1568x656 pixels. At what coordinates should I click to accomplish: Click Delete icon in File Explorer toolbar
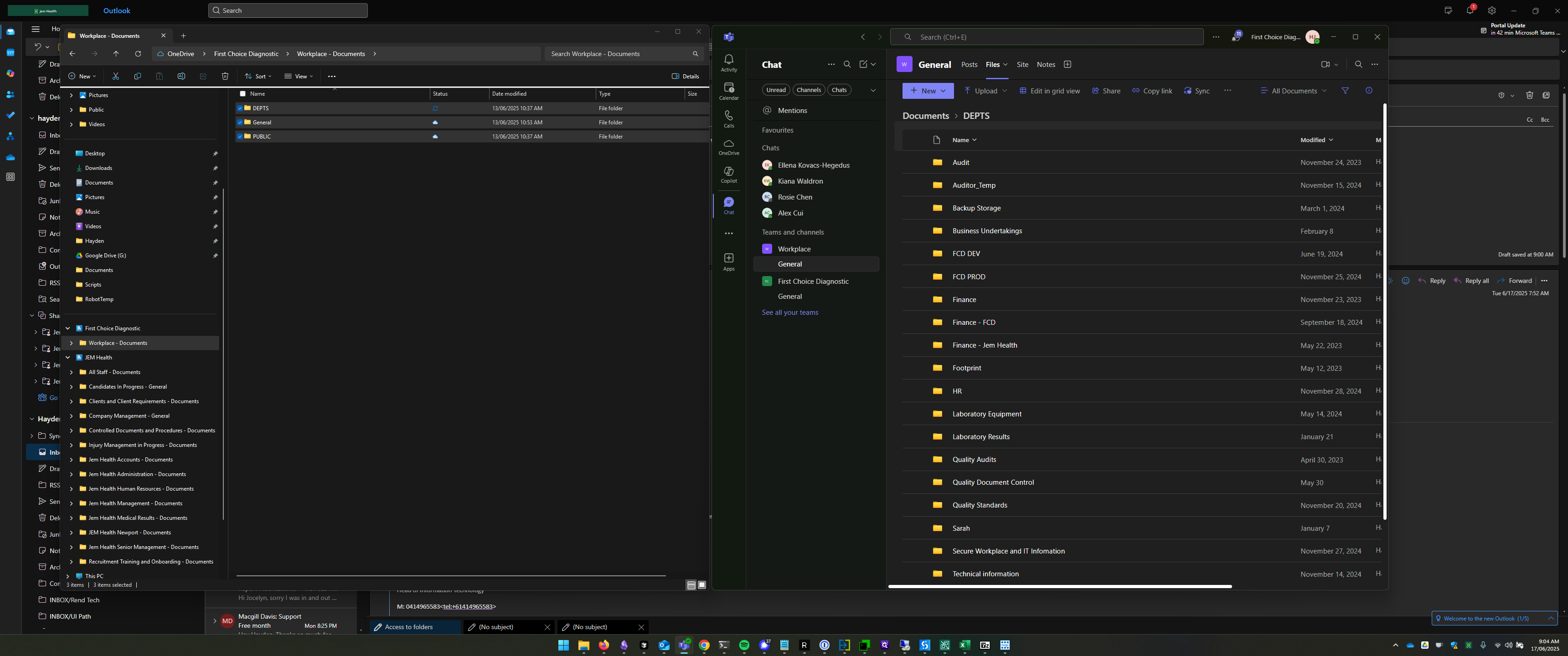coord(225,77)
